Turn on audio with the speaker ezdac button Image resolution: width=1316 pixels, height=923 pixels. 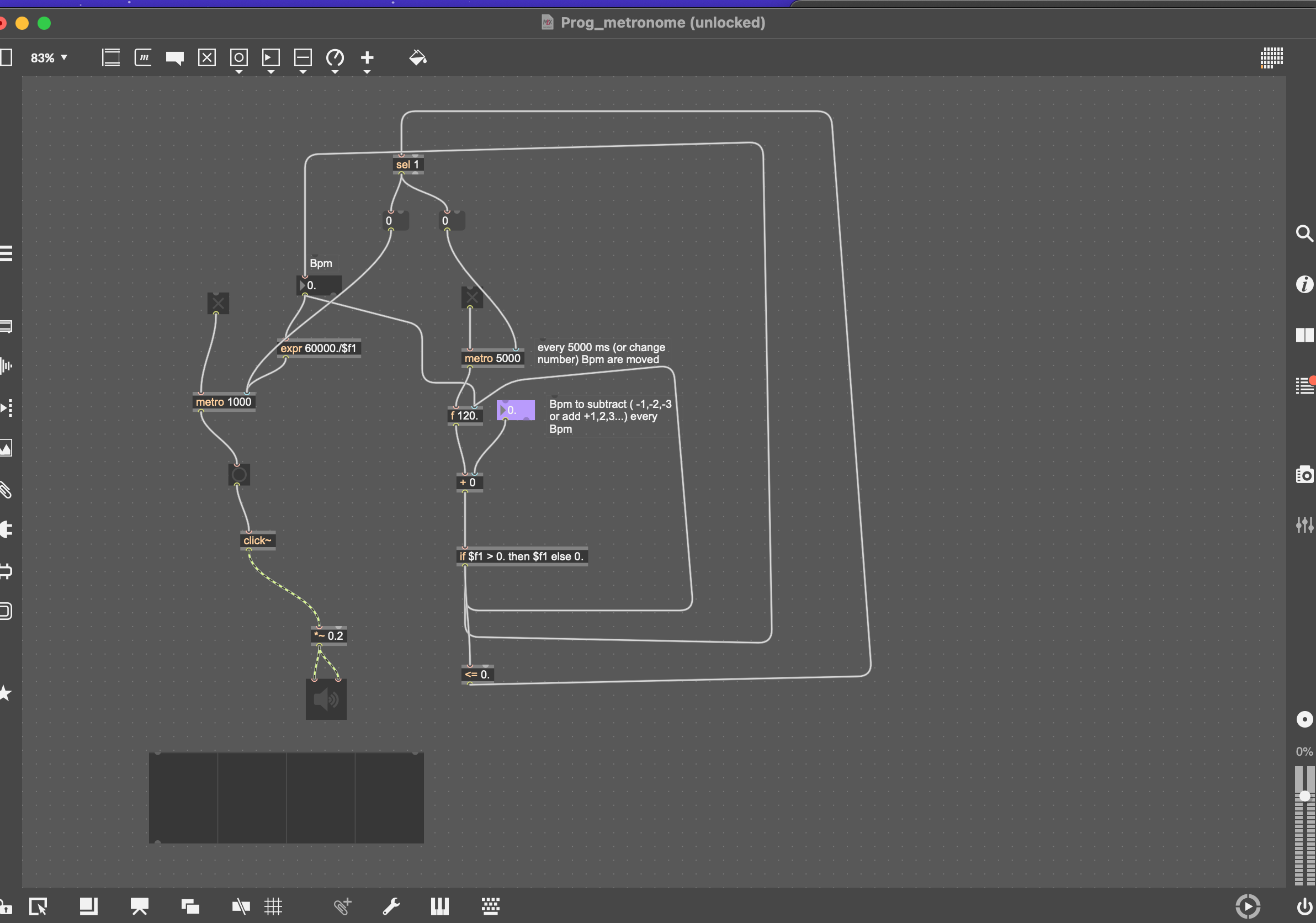(326, 699)
